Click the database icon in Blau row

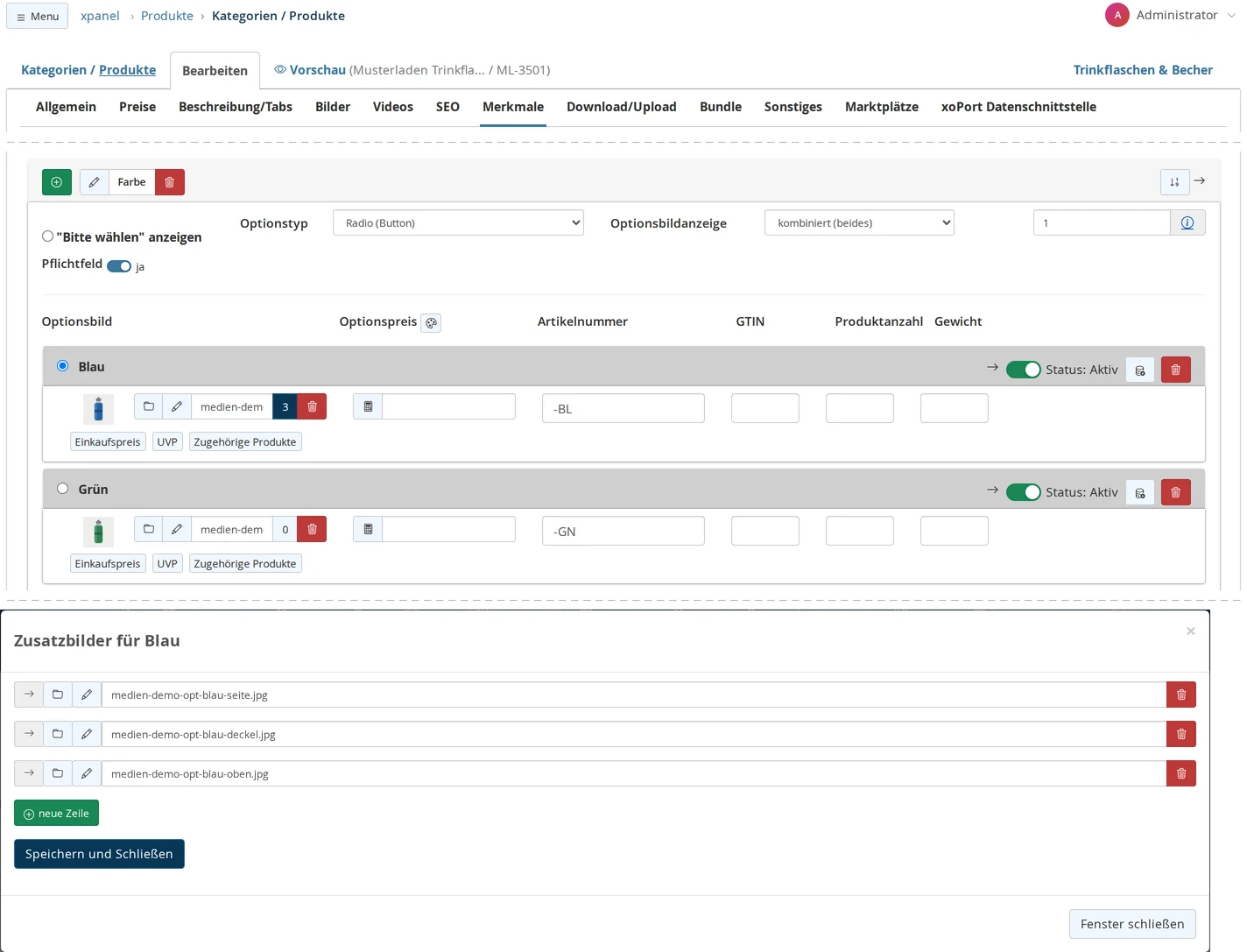click(x=1140, y=370)
